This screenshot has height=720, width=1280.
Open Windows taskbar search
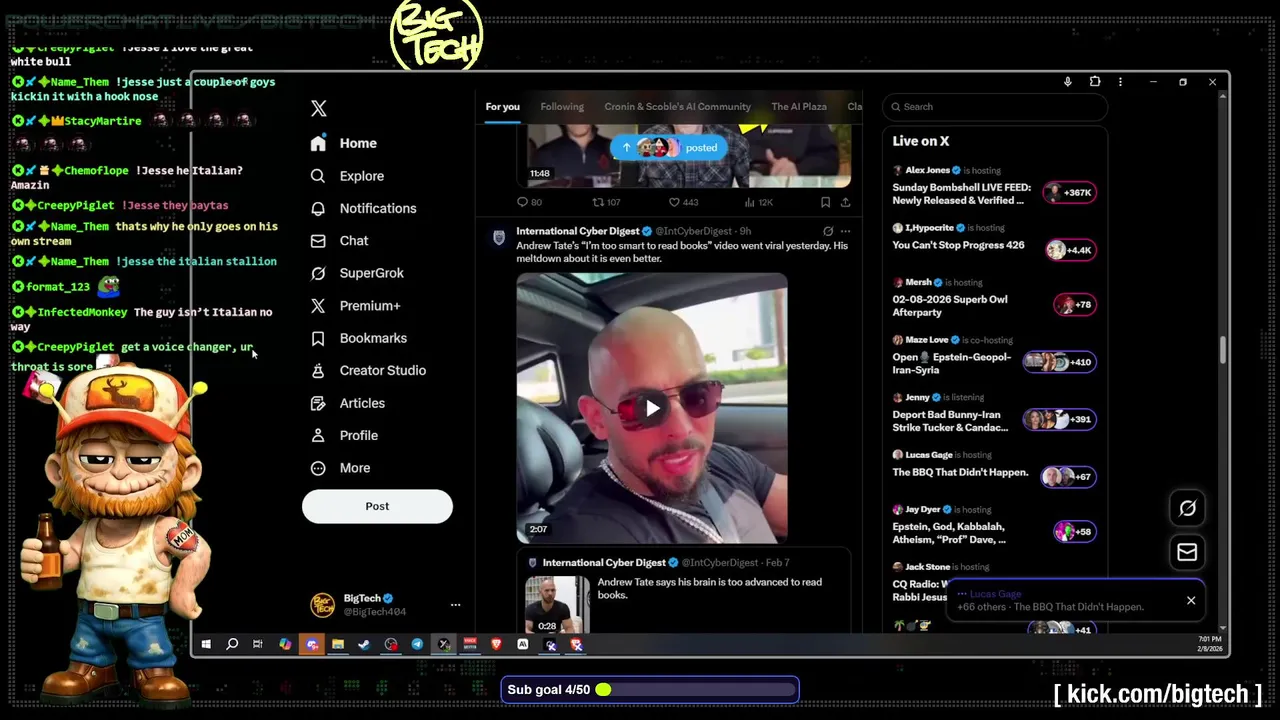tap(232, 645)
